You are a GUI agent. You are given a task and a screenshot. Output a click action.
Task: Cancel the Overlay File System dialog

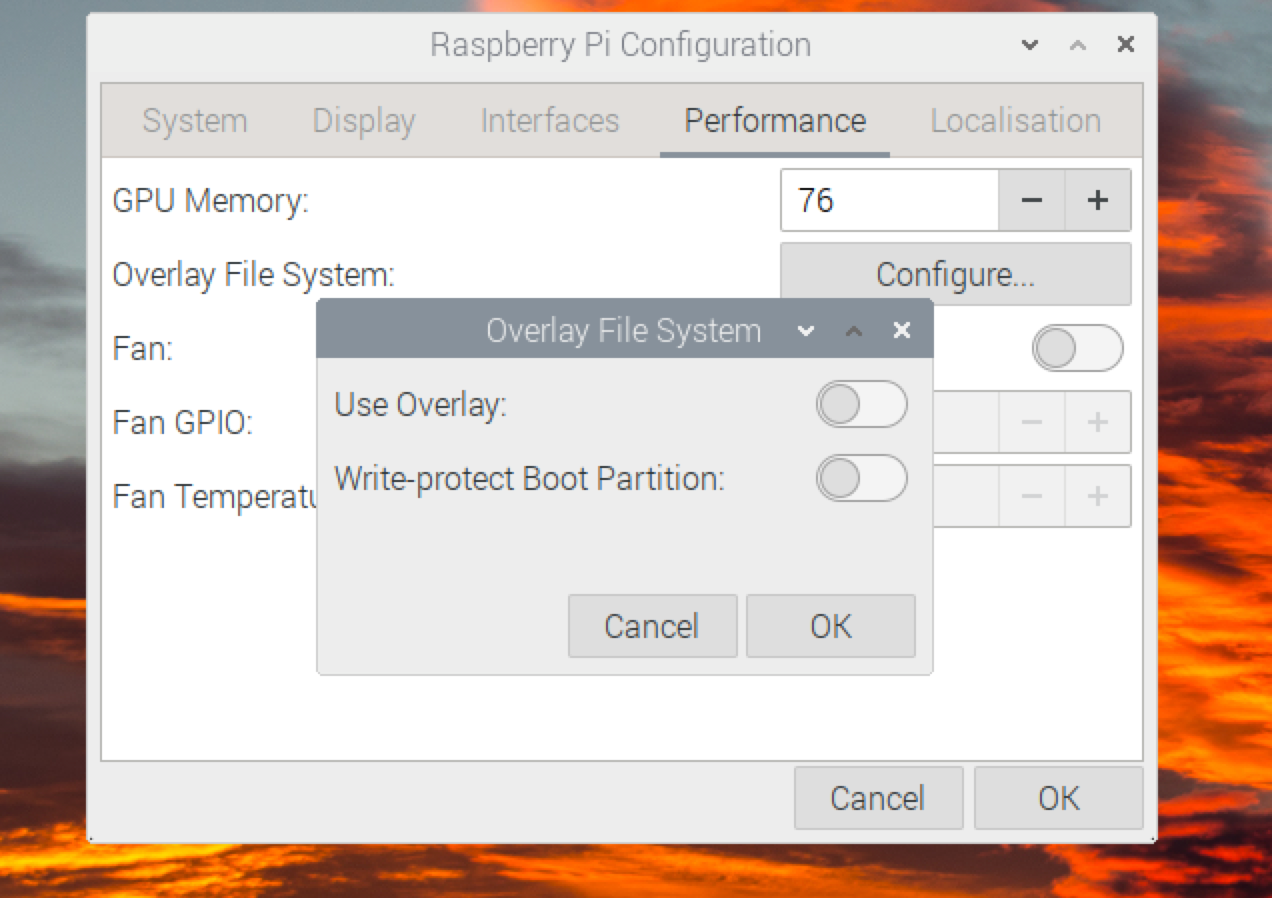click(652, 626)
